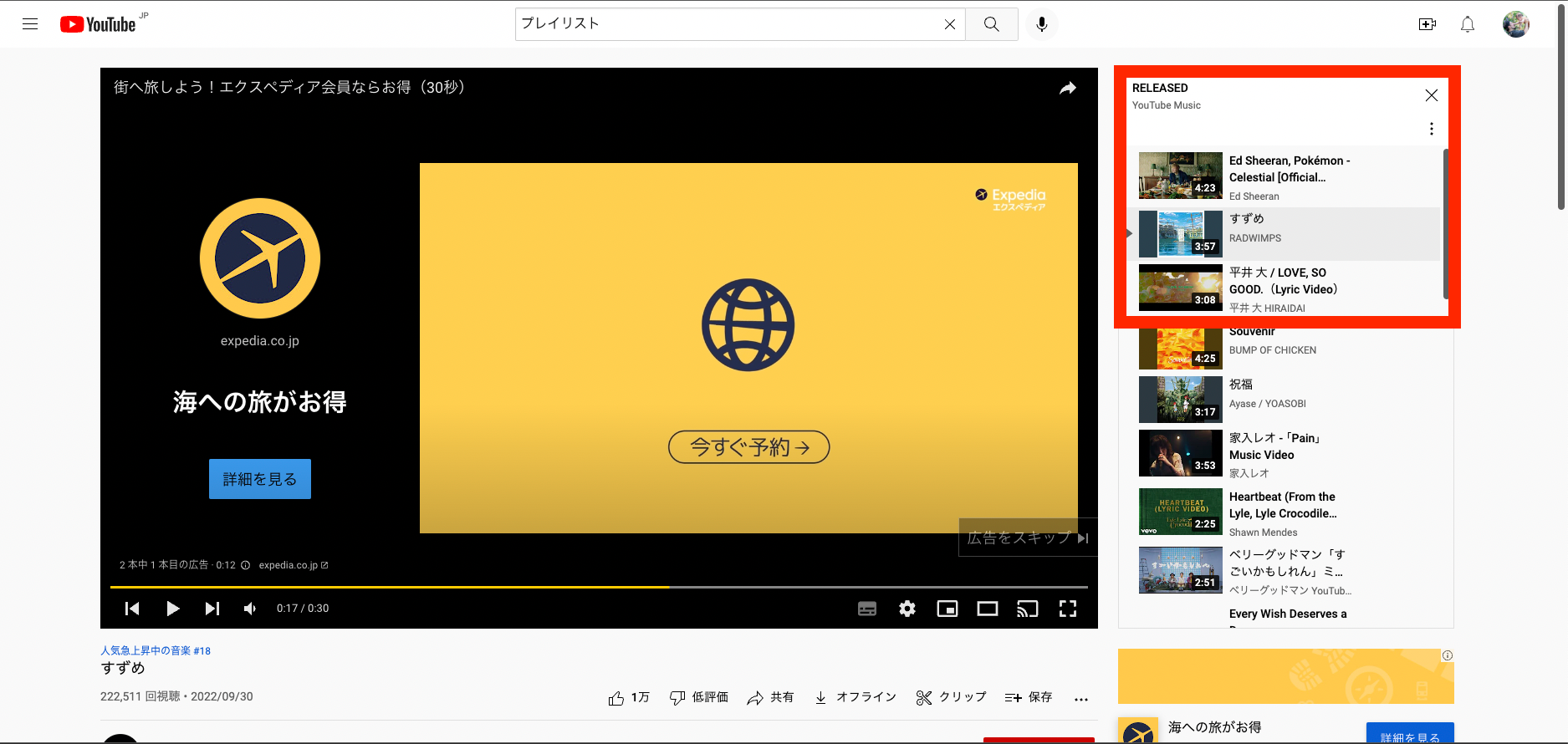This screenshot has height=744, width=1568.
Task: Open expedia.co.jp external link in ad bar
Action: pos(294,565)
